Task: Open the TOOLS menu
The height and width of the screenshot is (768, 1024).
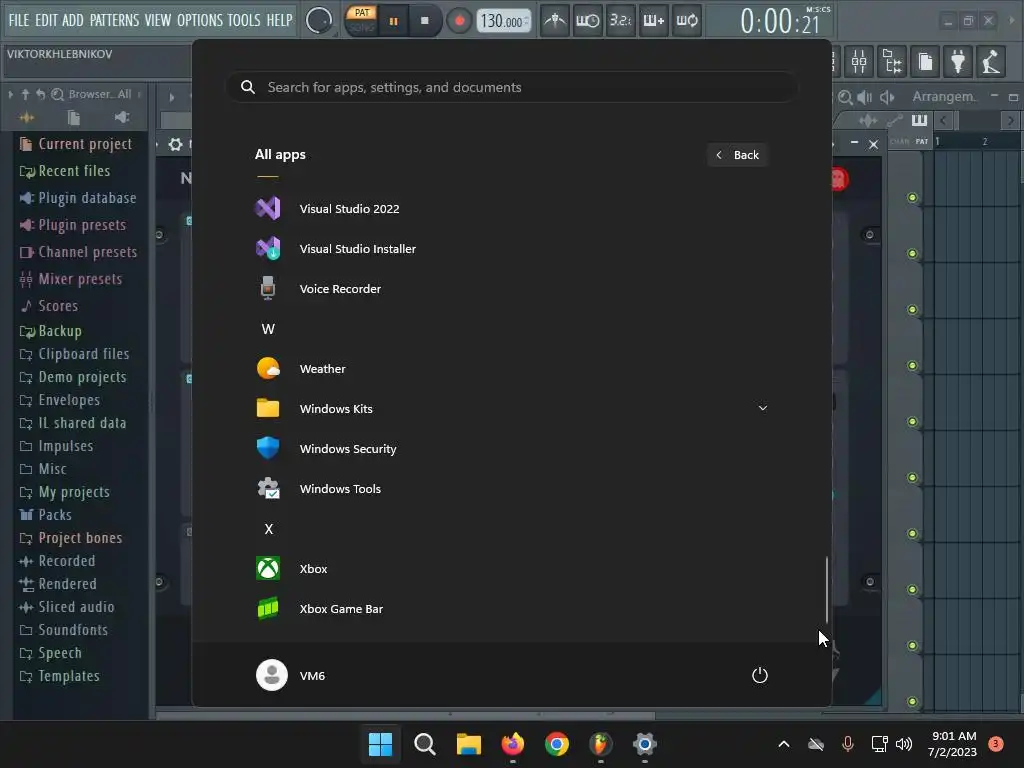Action: coord(244,20)
